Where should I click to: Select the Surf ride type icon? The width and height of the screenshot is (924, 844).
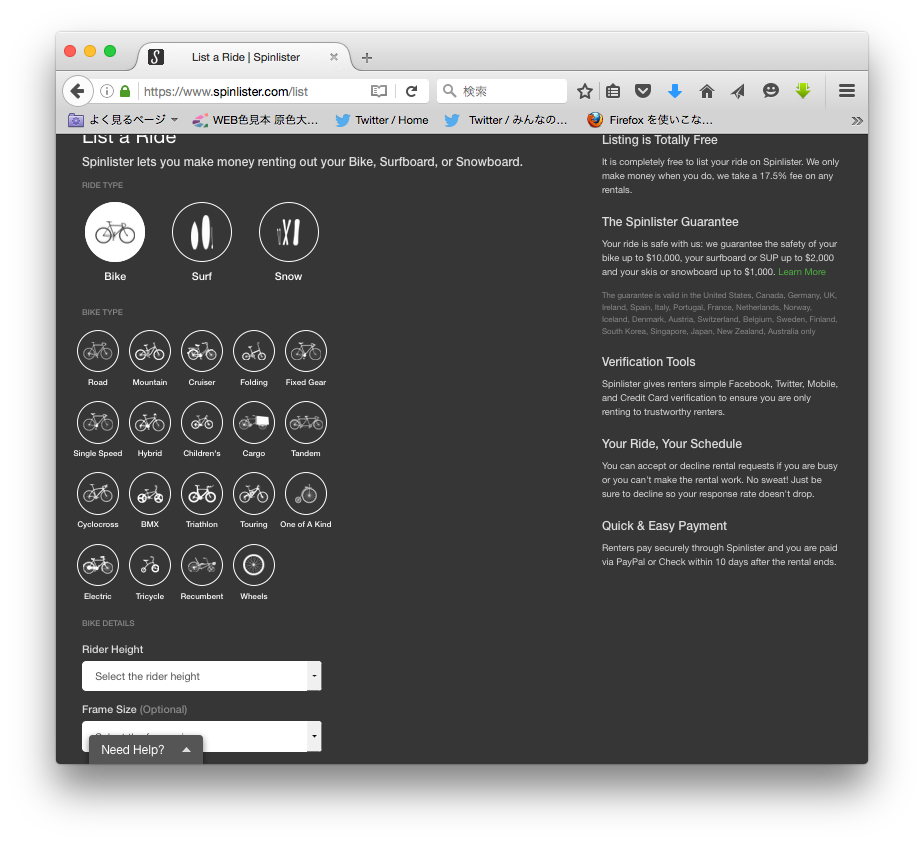pyautogui.click(x=202, y=232)
